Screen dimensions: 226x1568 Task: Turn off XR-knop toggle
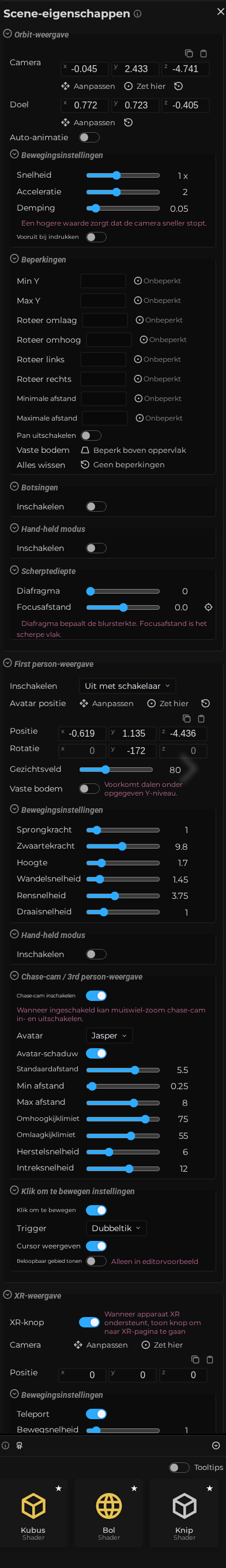pyautogui.click(x=89, y=1322)
